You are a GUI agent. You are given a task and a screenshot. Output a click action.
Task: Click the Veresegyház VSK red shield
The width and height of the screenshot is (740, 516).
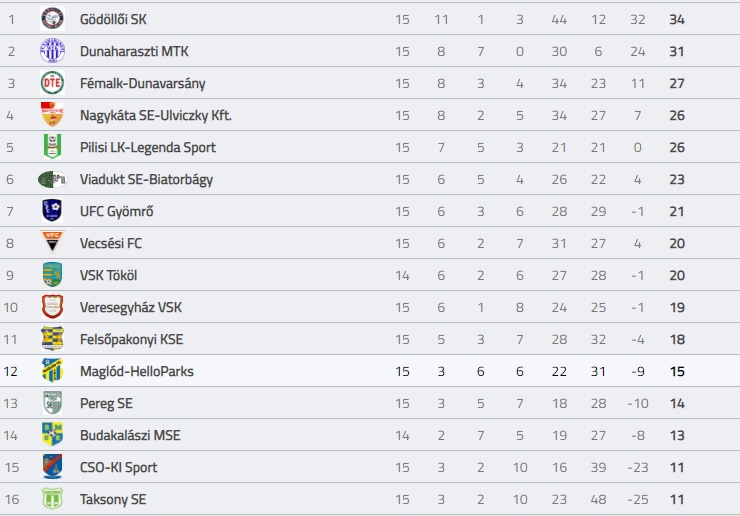[x=52, y=307]
